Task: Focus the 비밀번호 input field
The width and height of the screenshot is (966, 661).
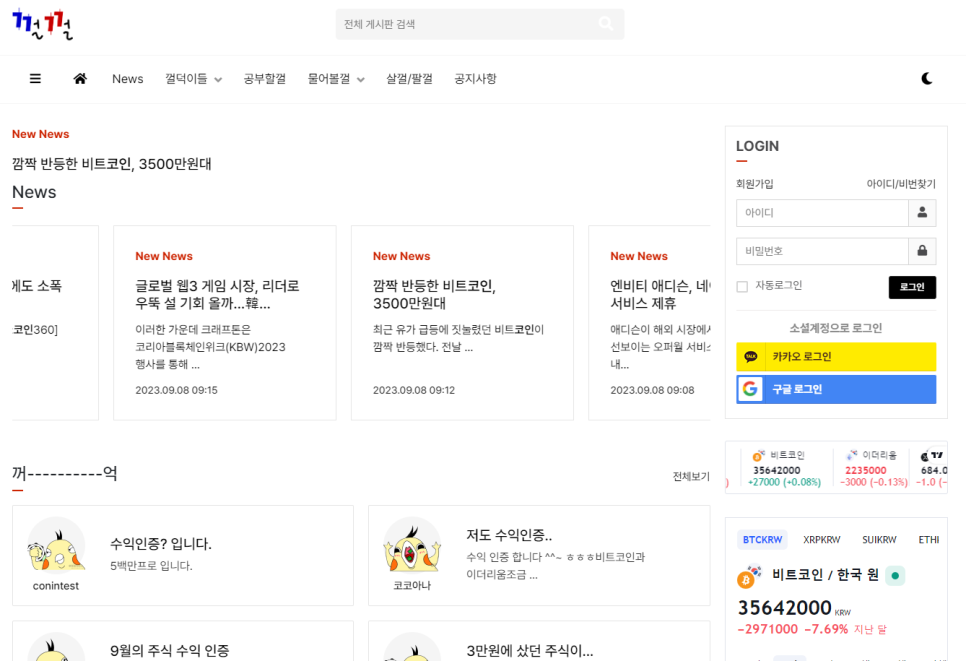Action: 822,251
